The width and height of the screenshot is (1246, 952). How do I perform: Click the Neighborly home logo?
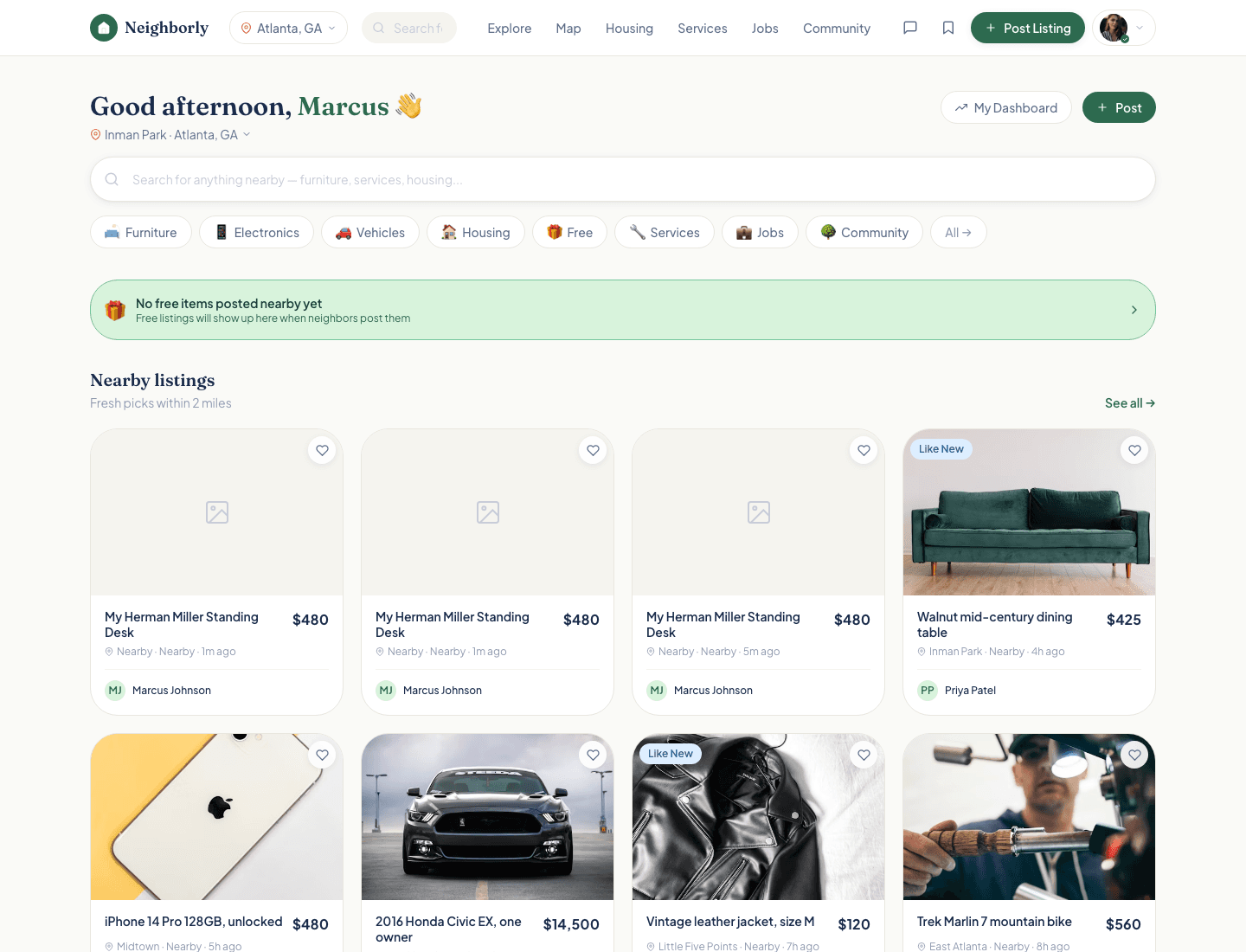[x=149, y=28]
